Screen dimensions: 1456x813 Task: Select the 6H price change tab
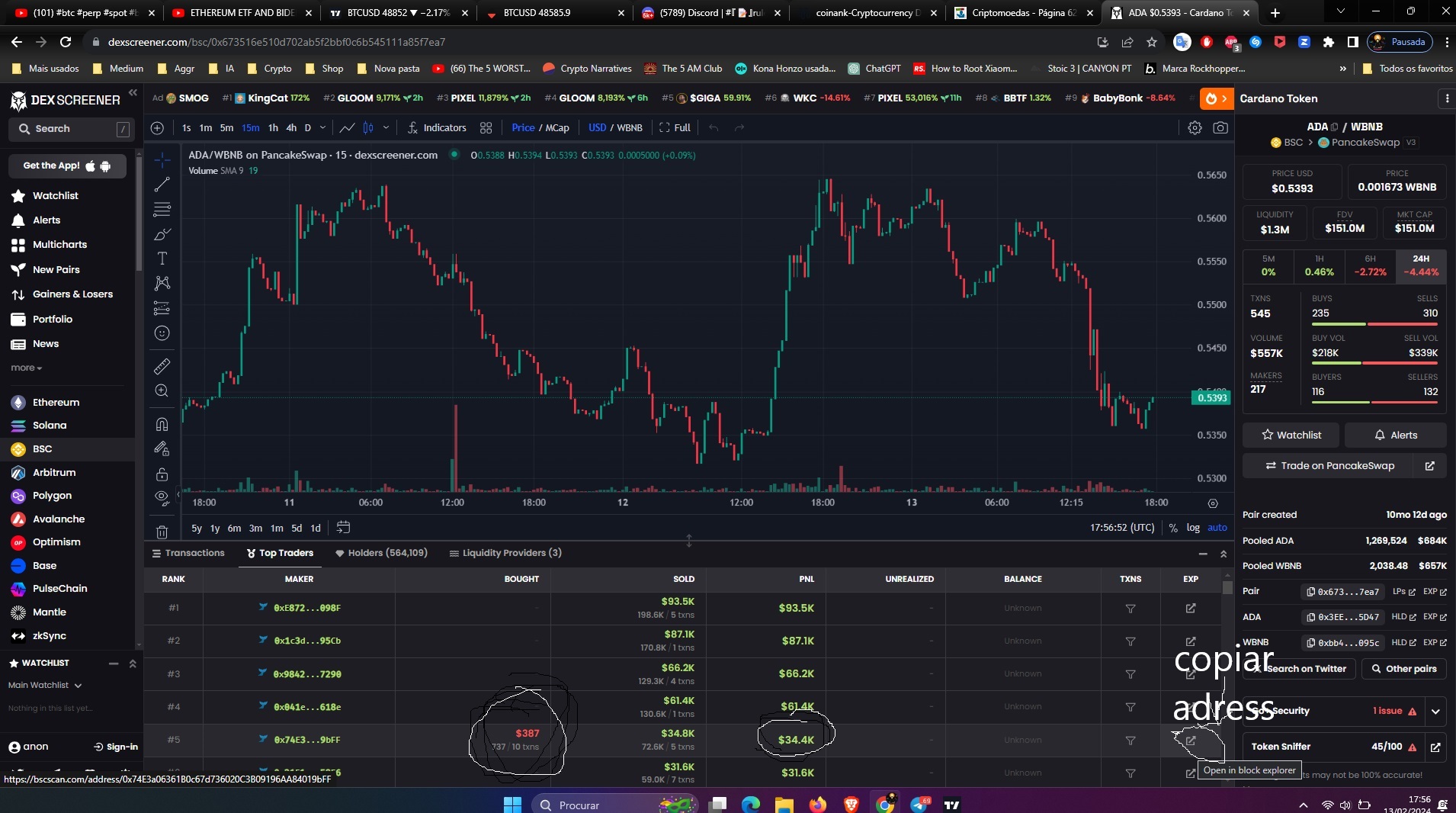(x=1370, y=265)
